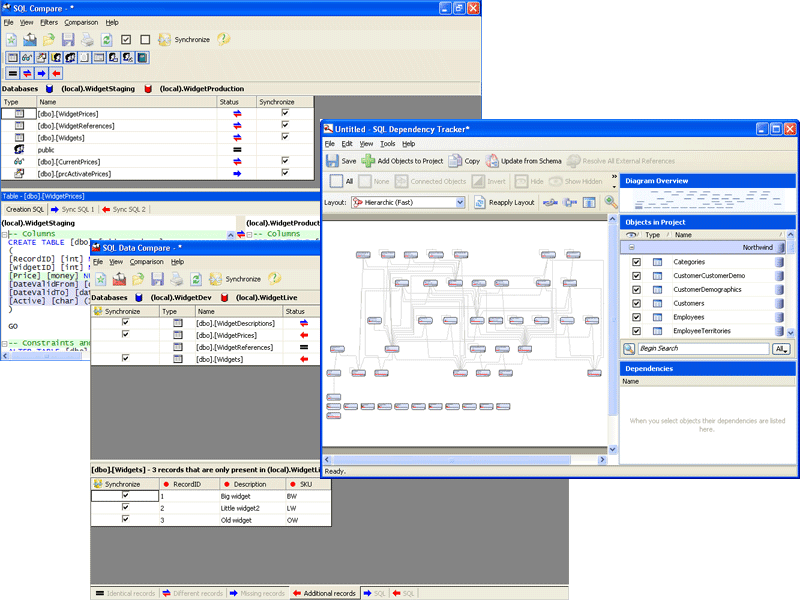Image resolution: width=800 pixels, height=600 pixels.
Task: Switch to the Creation SQL tab
Action: [24, 210]
